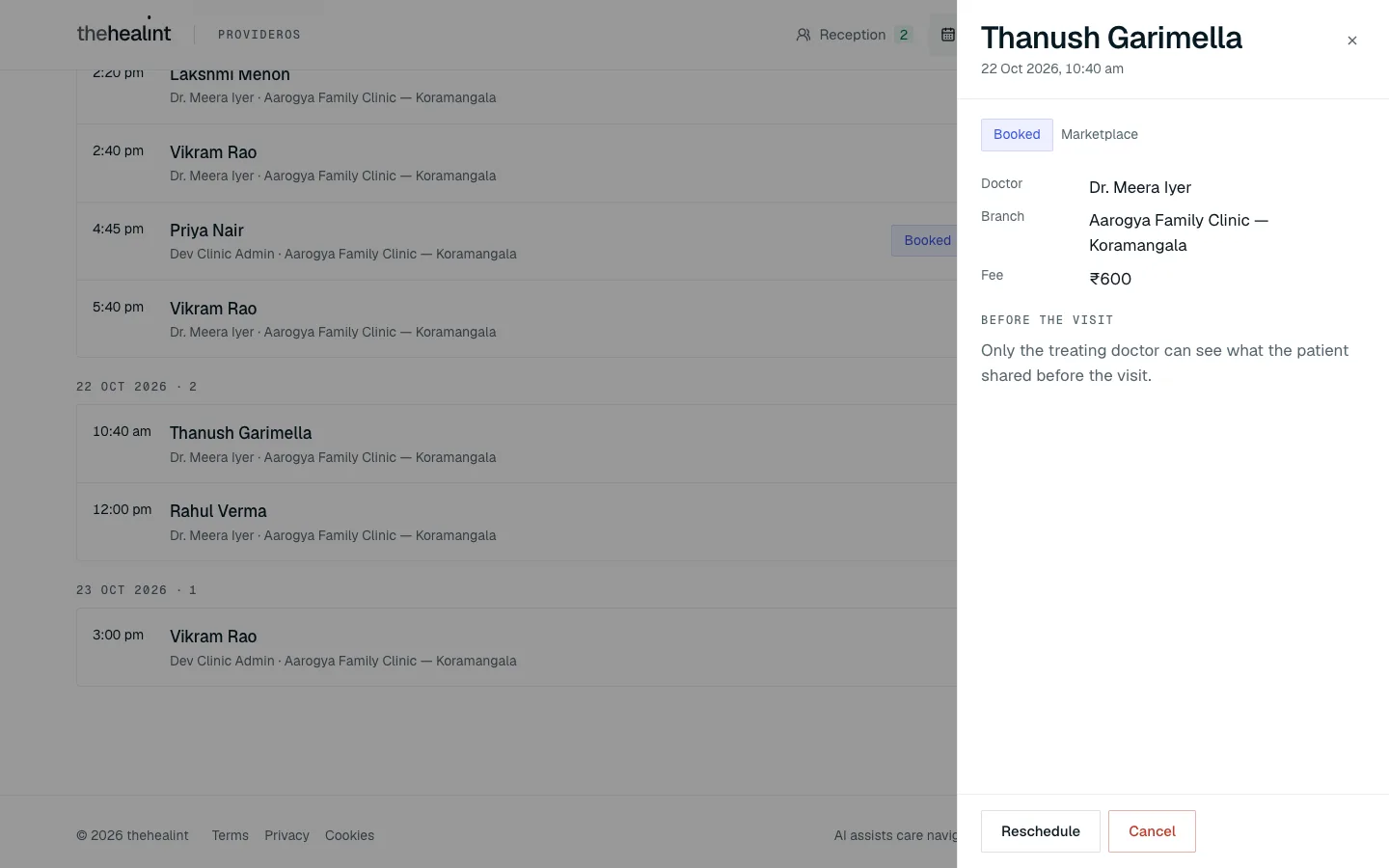Viewport: 1389px width, 868px height.
Task: Open the Cookies footer link
Action: 349,835
